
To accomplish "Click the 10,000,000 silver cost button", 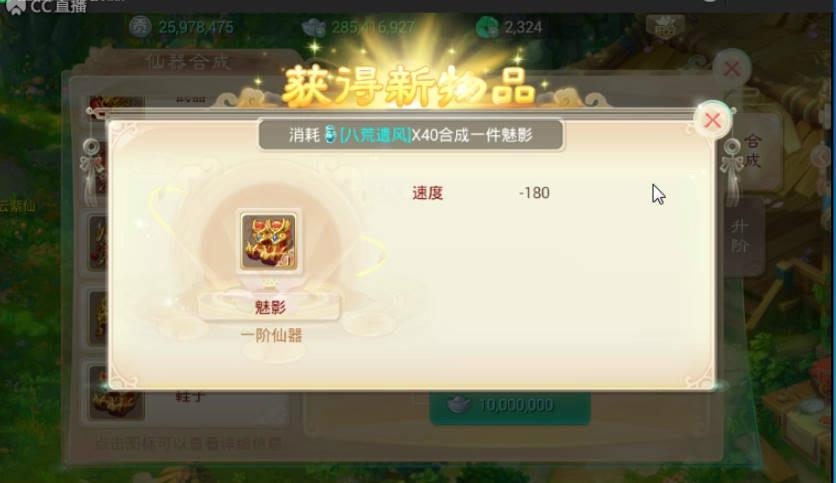I will coord(510,406).
